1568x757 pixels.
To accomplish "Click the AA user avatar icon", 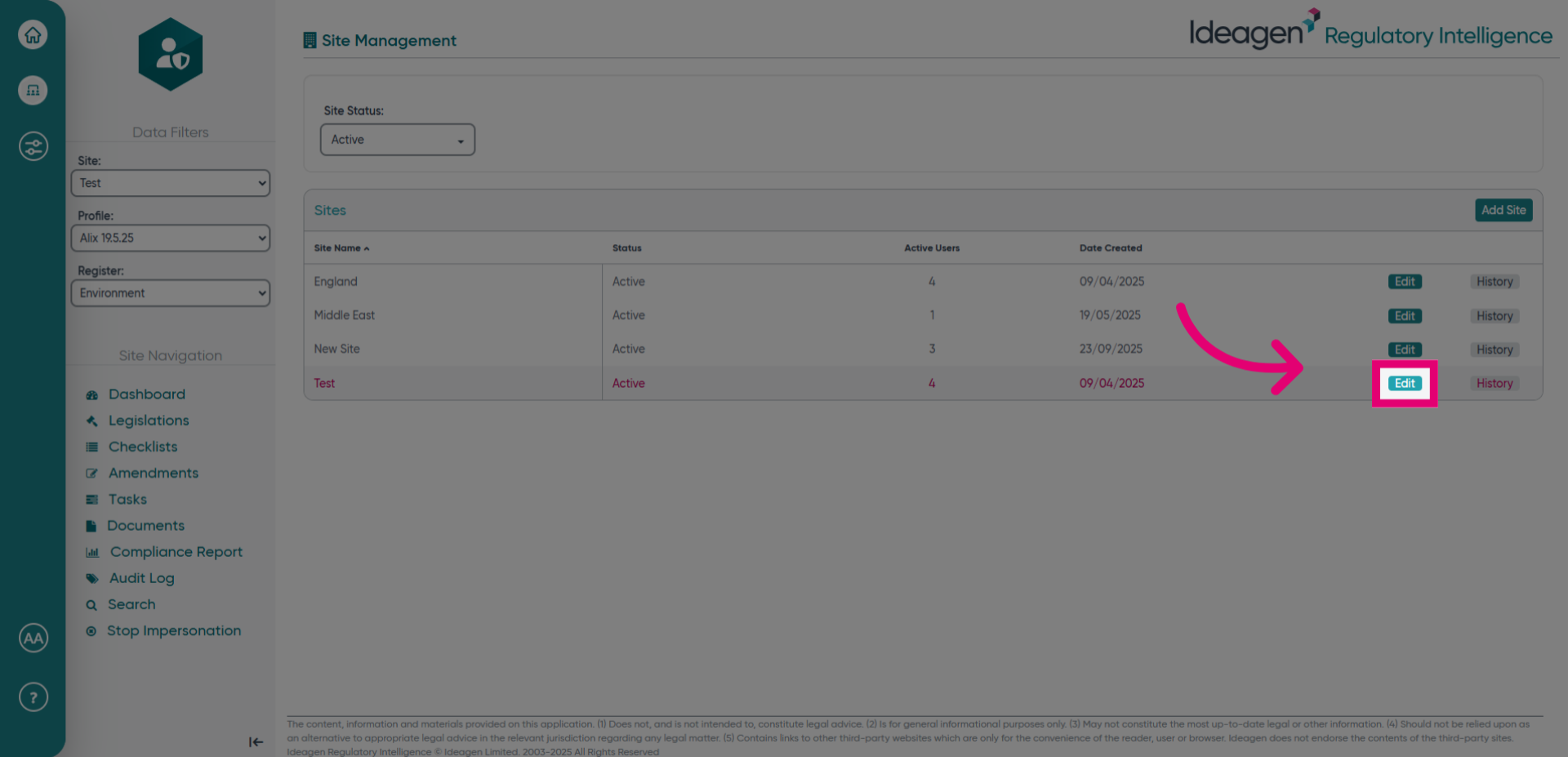I will [x=33, y=638].
